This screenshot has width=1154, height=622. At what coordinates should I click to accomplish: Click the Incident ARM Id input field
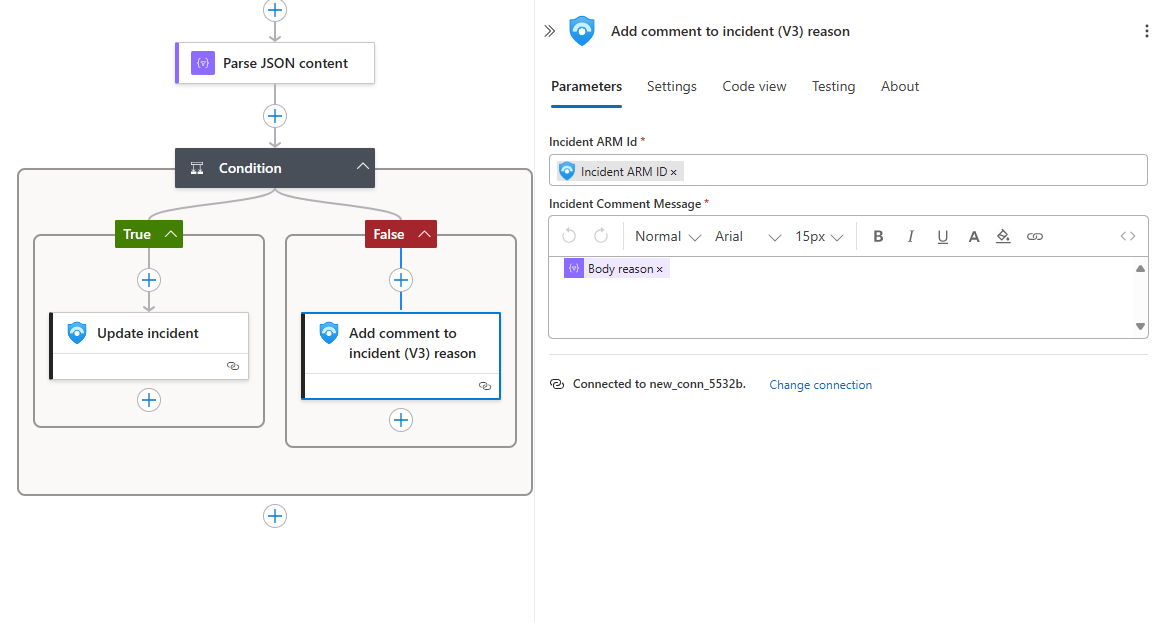[848, 170]
